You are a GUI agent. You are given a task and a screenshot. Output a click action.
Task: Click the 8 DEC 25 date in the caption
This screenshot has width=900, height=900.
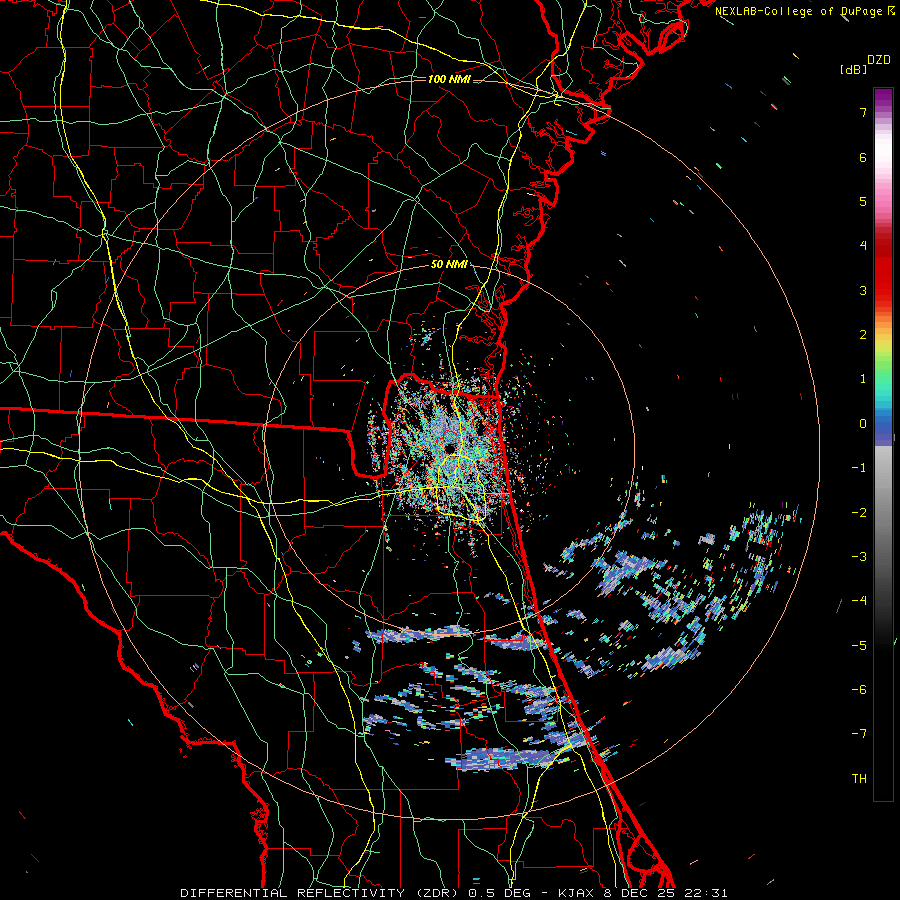640,893
